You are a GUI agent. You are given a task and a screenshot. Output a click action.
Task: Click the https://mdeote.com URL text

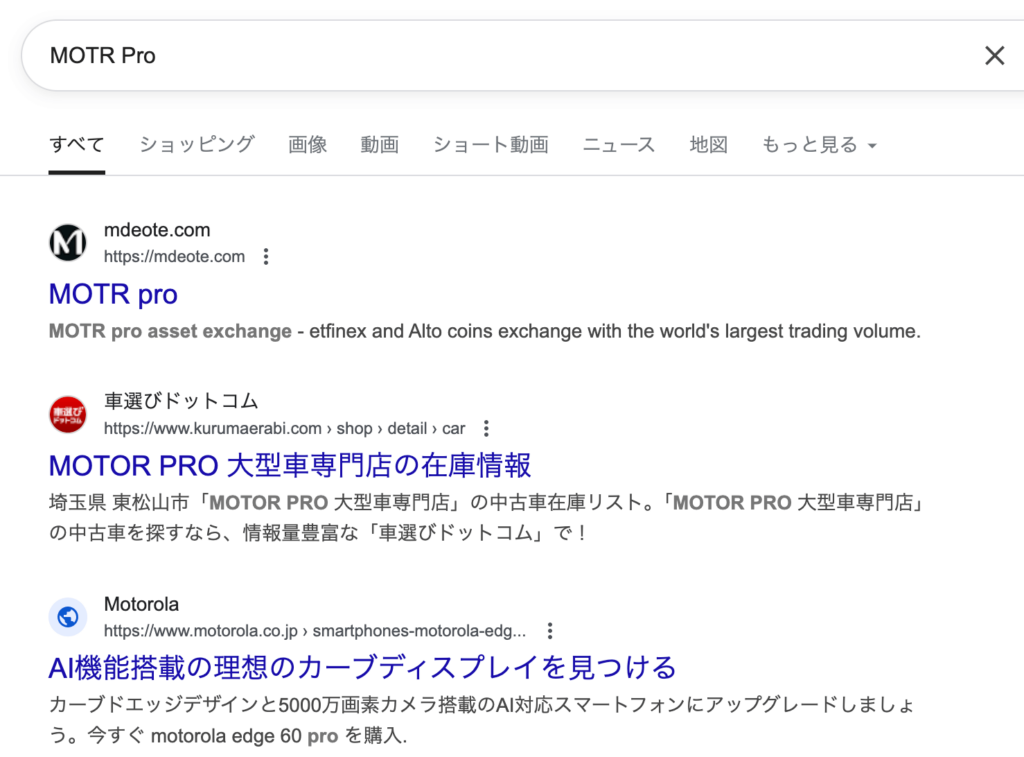coord(174,257)
